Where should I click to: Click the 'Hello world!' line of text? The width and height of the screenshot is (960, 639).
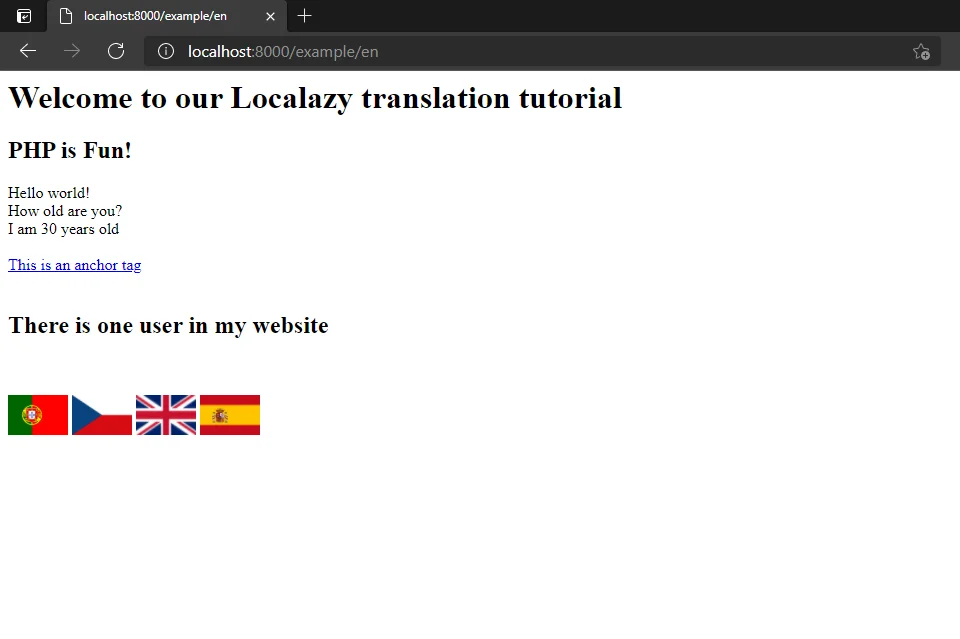(x=48, y=192)
